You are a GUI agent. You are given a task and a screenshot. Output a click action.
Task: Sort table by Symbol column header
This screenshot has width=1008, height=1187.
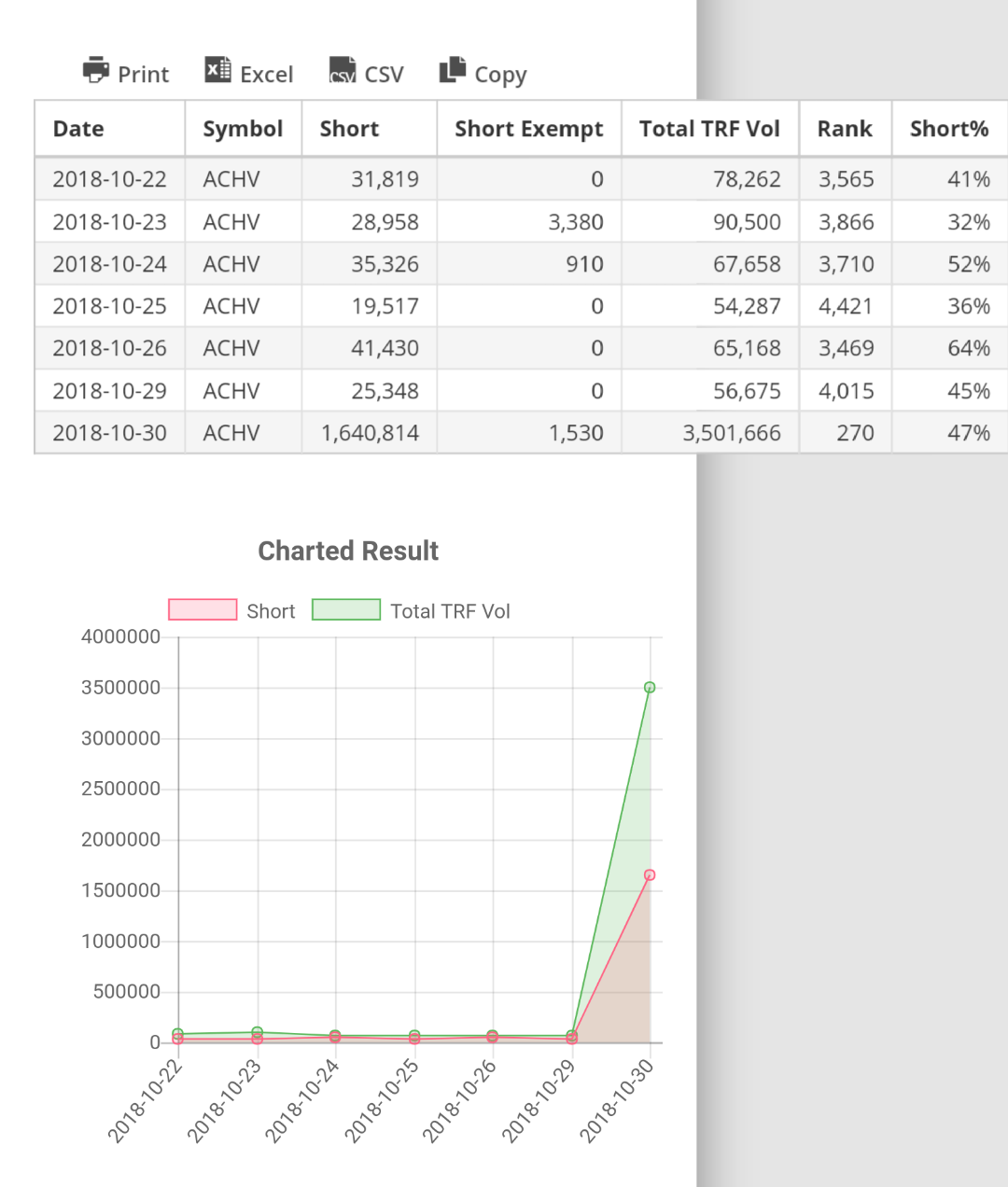tap(243, 129)
